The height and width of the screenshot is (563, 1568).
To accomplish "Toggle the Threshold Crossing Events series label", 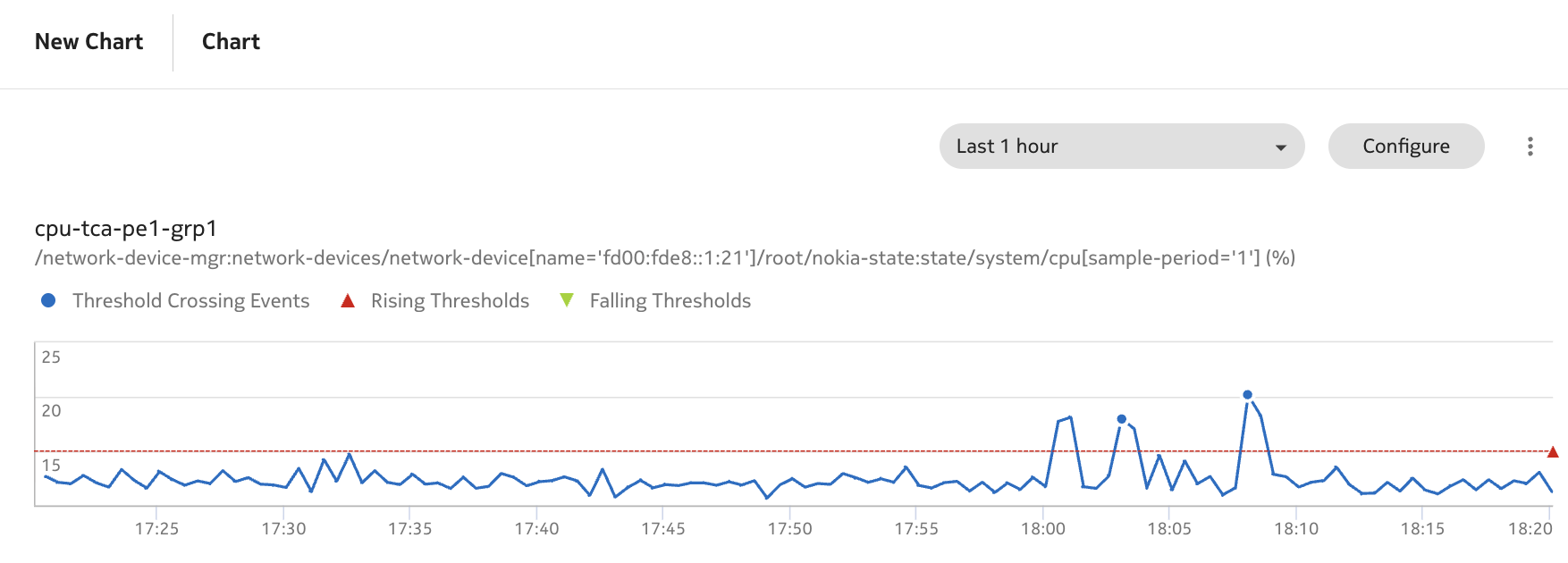I will coord(190,301).
